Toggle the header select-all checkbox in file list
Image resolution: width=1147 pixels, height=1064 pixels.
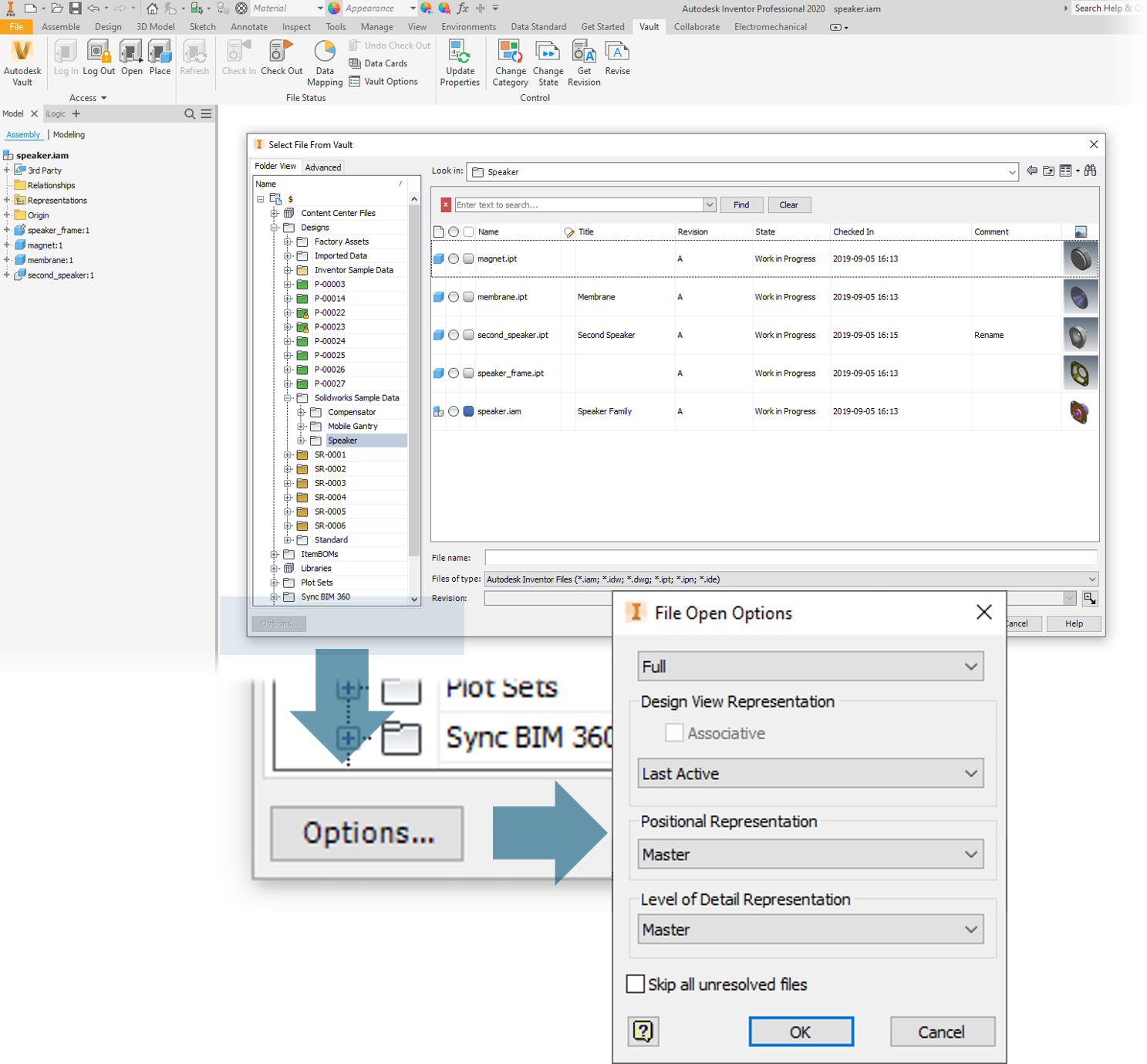click(x=468, y=231)
